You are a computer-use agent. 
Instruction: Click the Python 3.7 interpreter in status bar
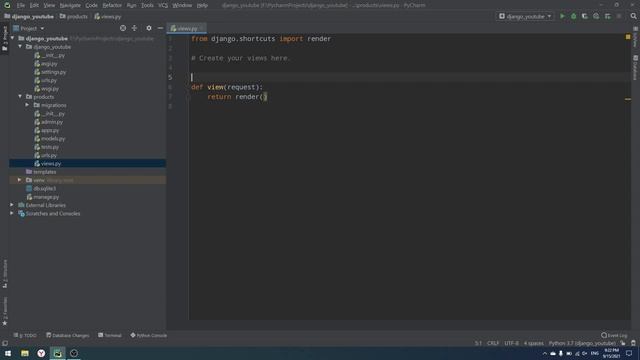click(582, 343)
